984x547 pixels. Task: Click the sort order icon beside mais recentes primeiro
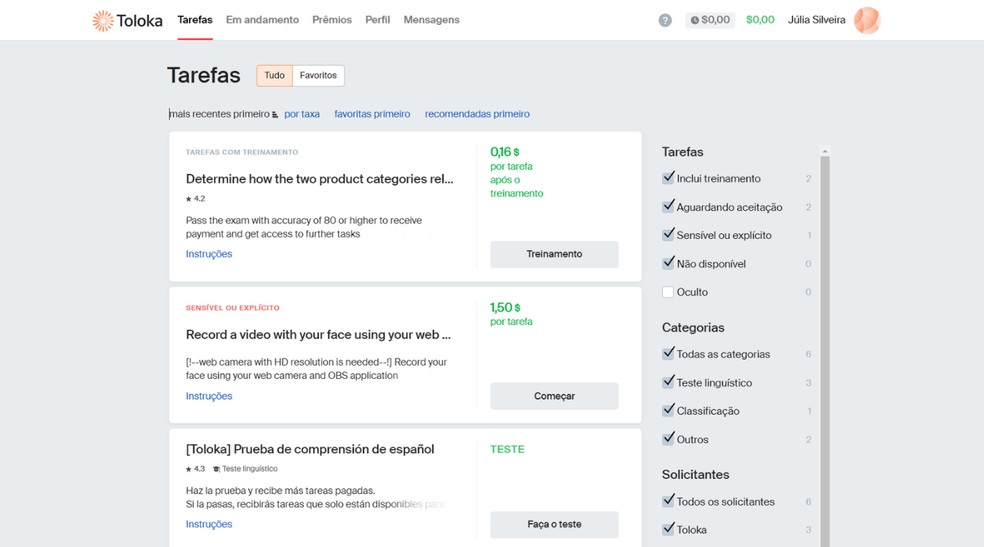coord(275,114)
